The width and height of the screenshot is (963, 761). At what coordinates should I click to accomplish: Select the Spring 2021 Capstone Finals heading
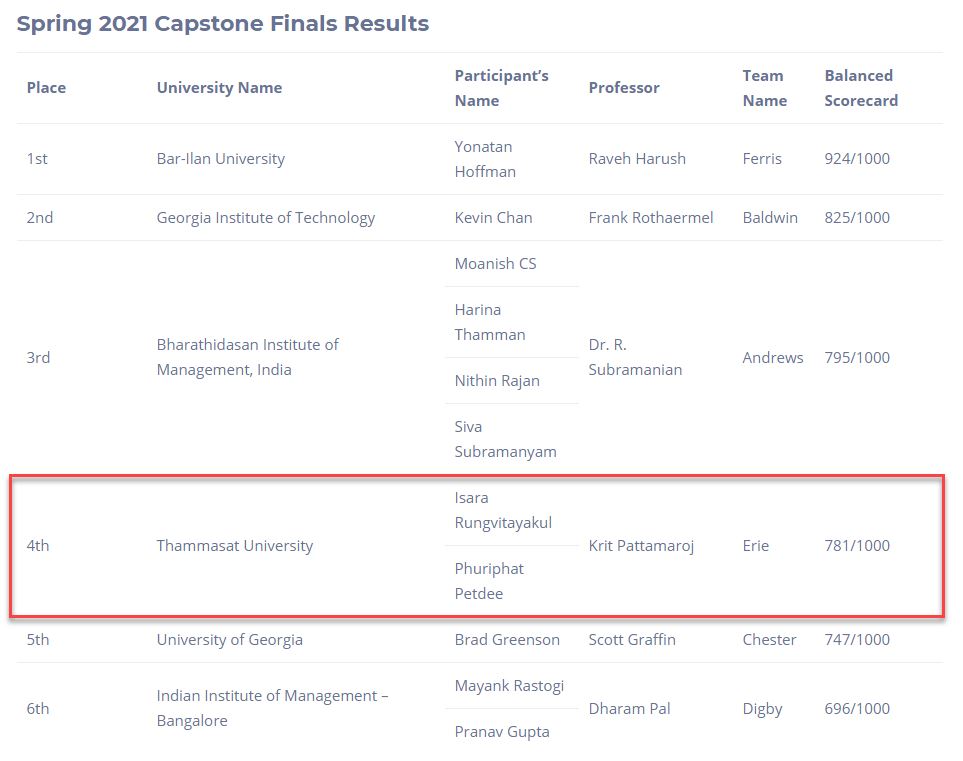[223, 24]
